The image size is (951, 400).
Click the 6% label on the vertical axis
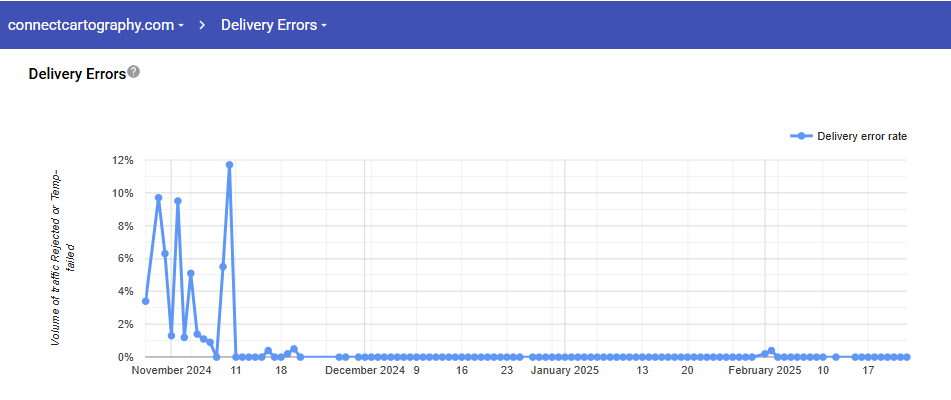126,258
